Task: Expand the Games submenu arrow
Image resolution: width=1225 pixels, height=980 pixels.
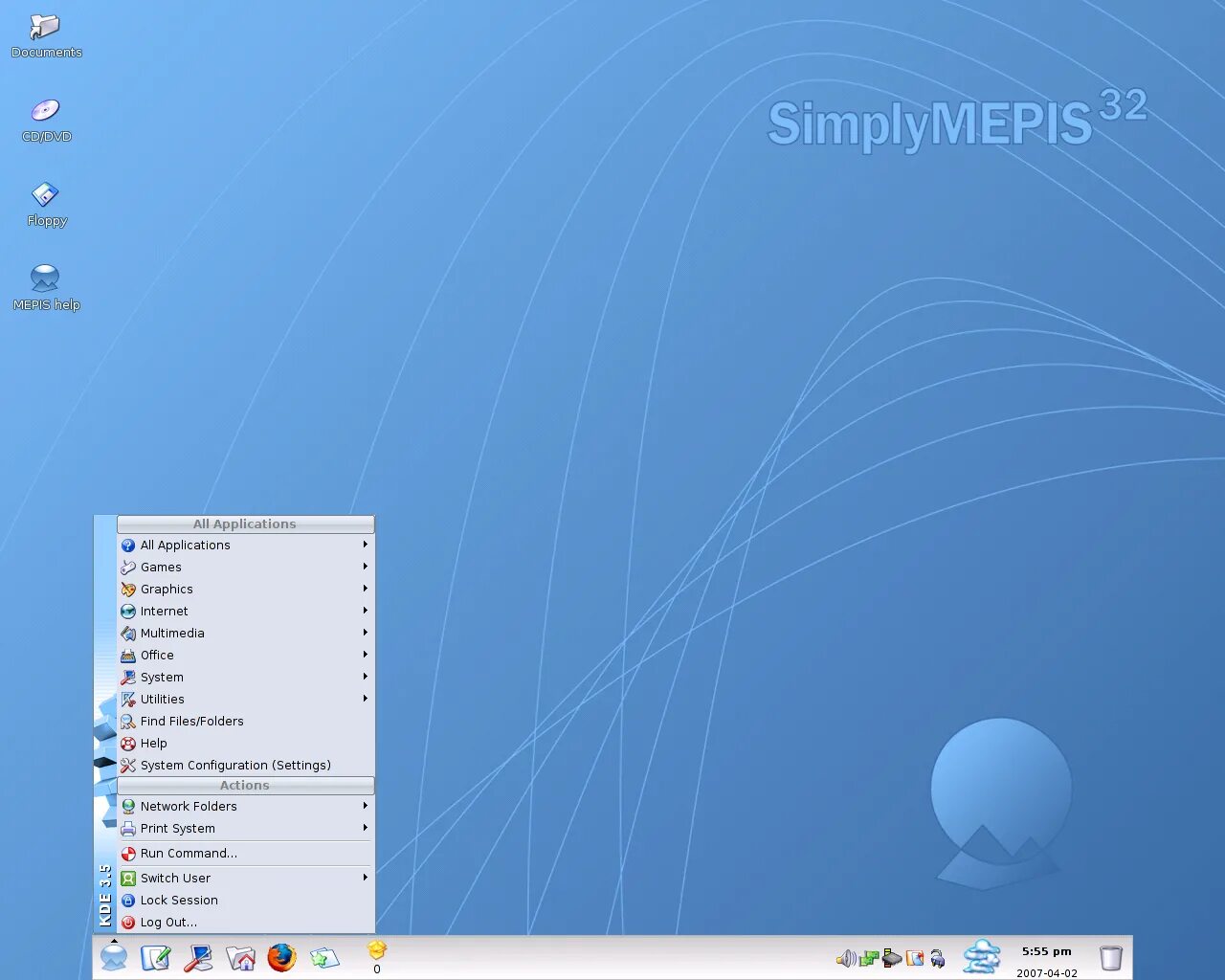Action: [366, 567]
